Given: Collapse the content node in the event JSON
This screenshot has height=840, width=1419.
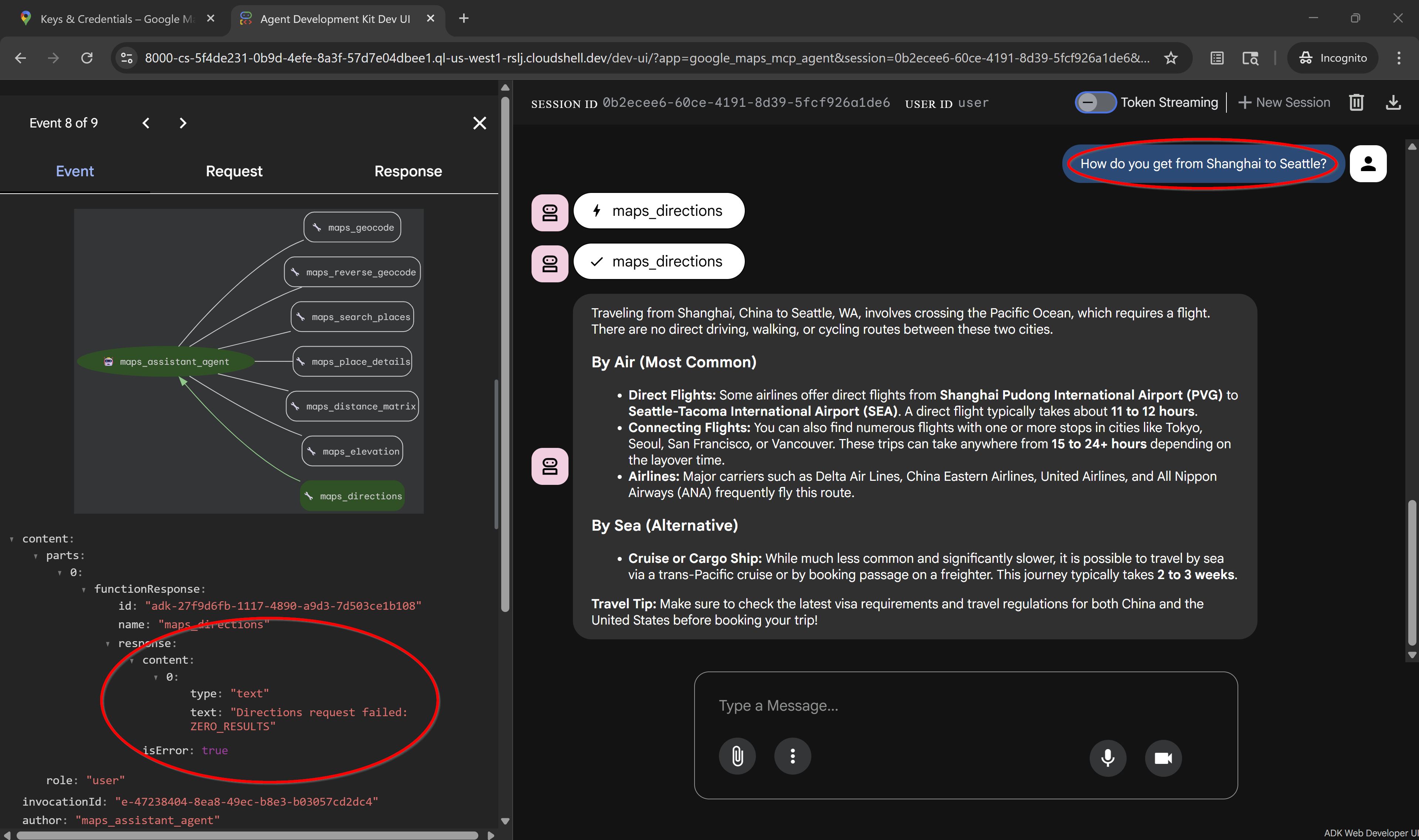Looking at the screenshot, I should point(13,538).
